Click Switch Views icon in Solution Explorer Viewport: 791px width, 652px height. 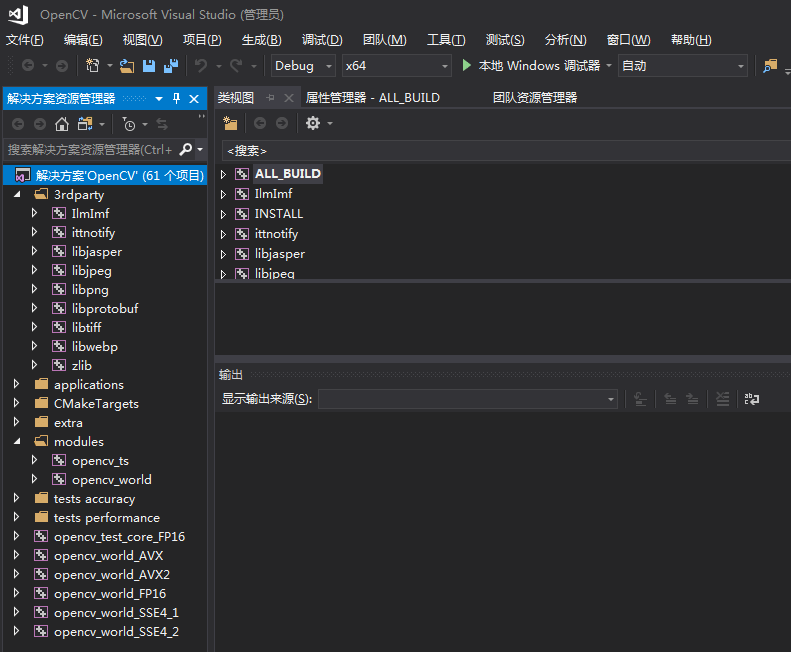pyautogui.click(x=85, y=124)
